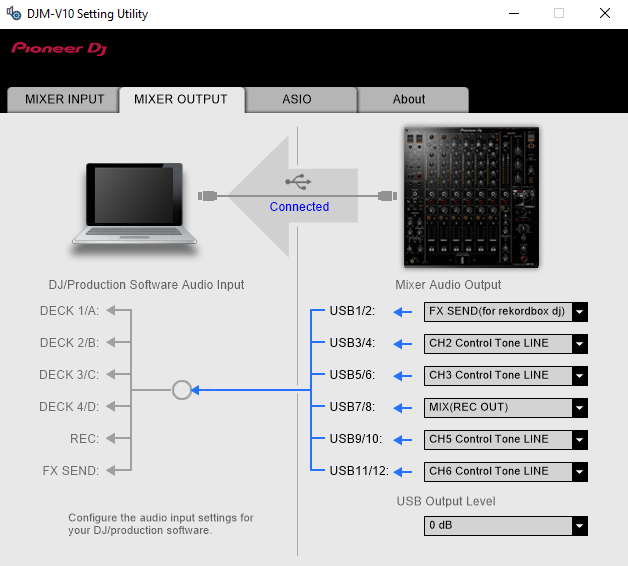This screenshot has height=566, width=628.
Task: Click the configure audio input settings note
Action: (x=161, y=524)
